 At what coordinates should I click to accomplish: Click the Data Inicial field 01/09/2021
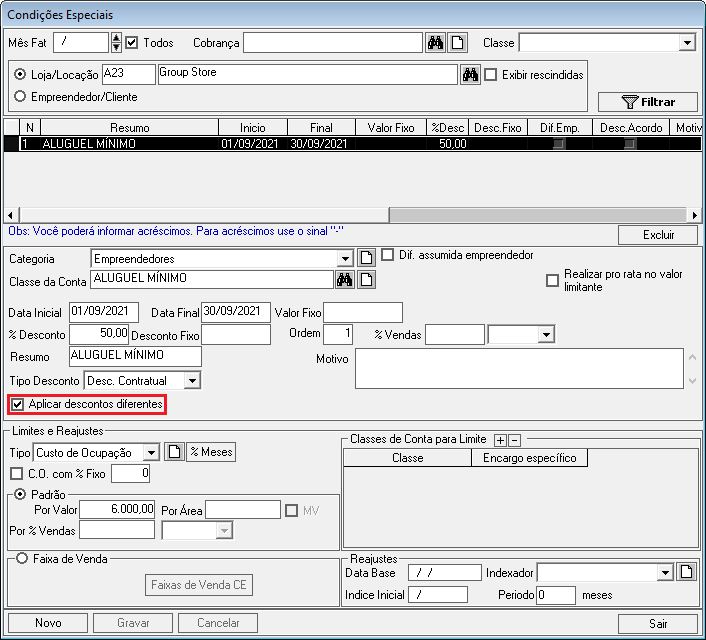[x=104, y=312]
